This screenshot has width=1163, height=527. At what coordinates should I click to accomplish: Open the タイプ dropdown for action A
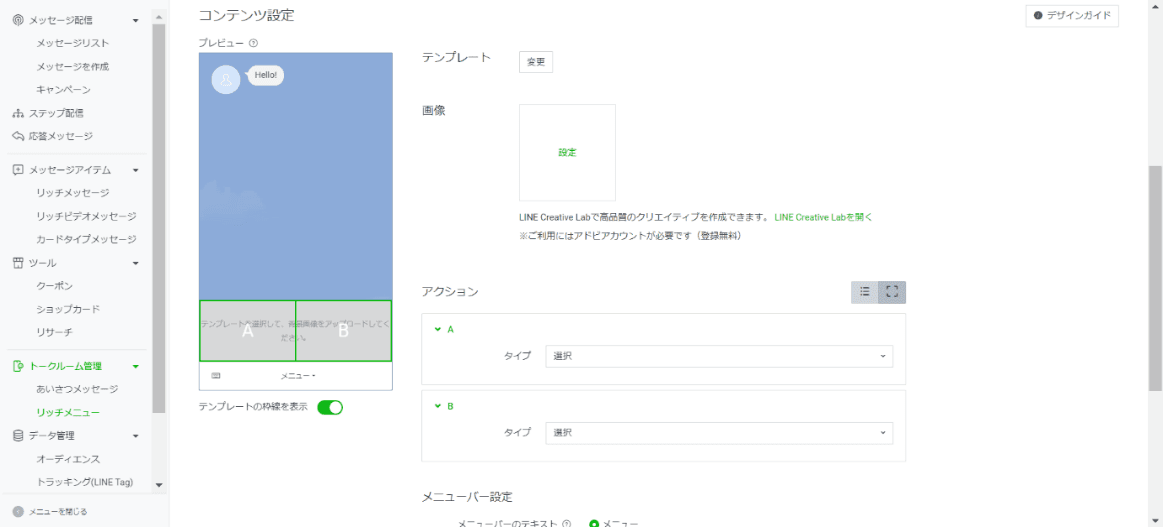click(x=718, y=357)
